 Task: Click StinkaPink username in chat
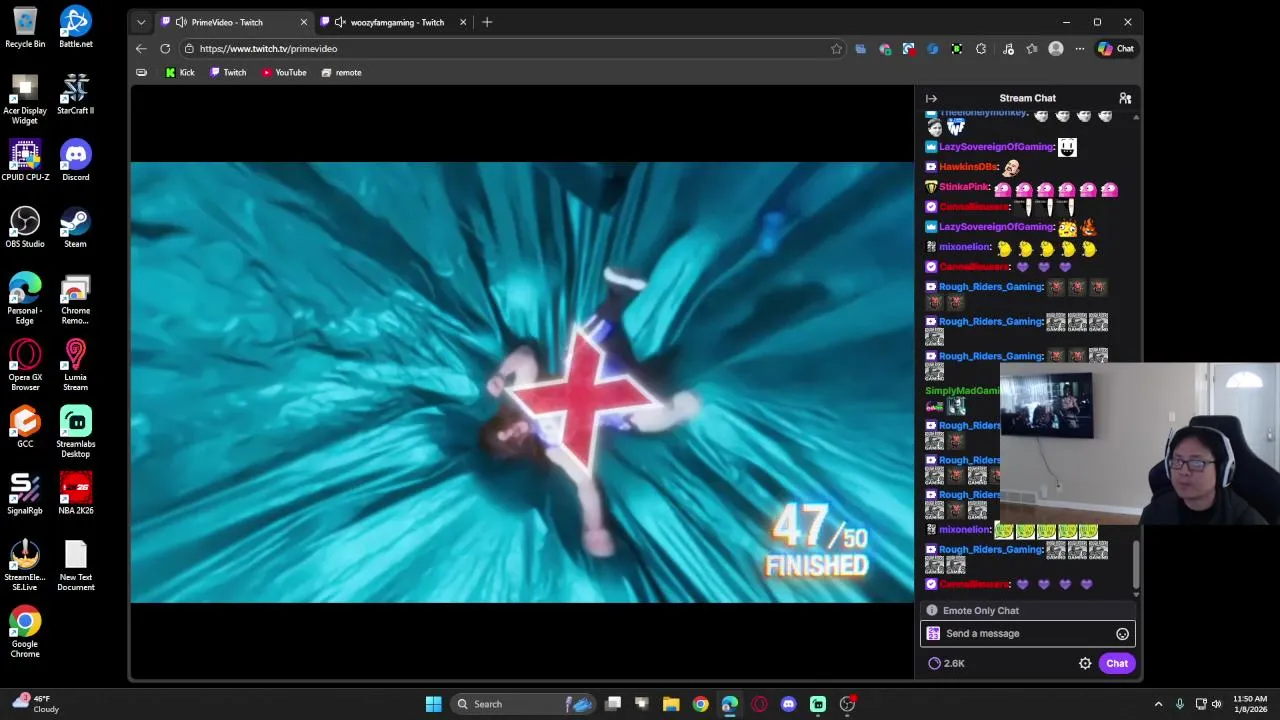click(x=964, y=187)
